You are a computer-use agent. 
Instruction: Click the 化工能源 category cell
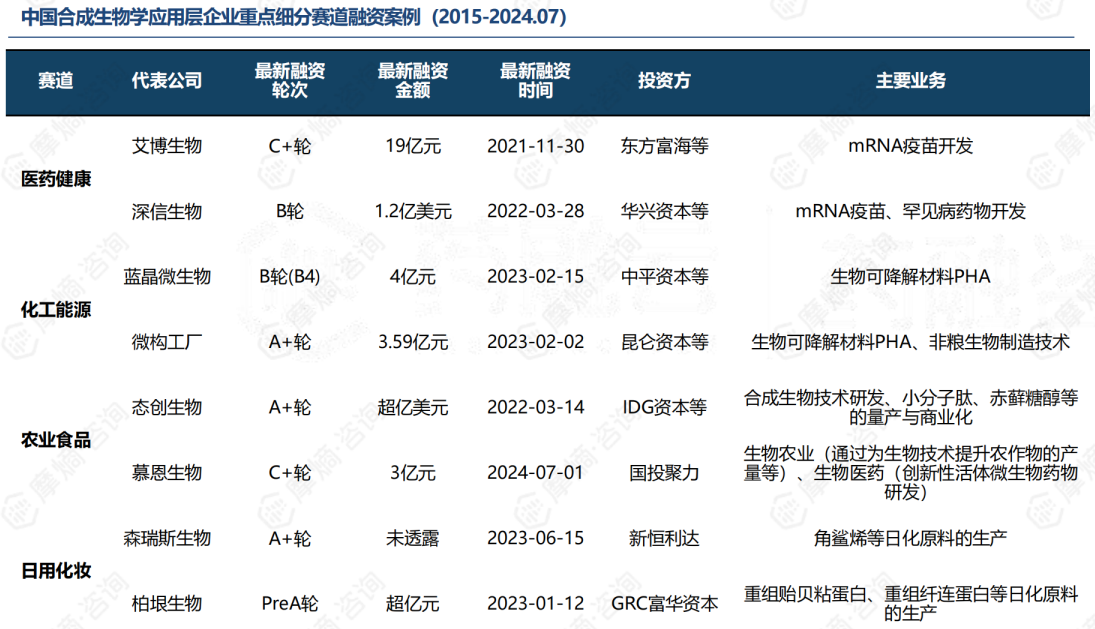tap(56, 309)
